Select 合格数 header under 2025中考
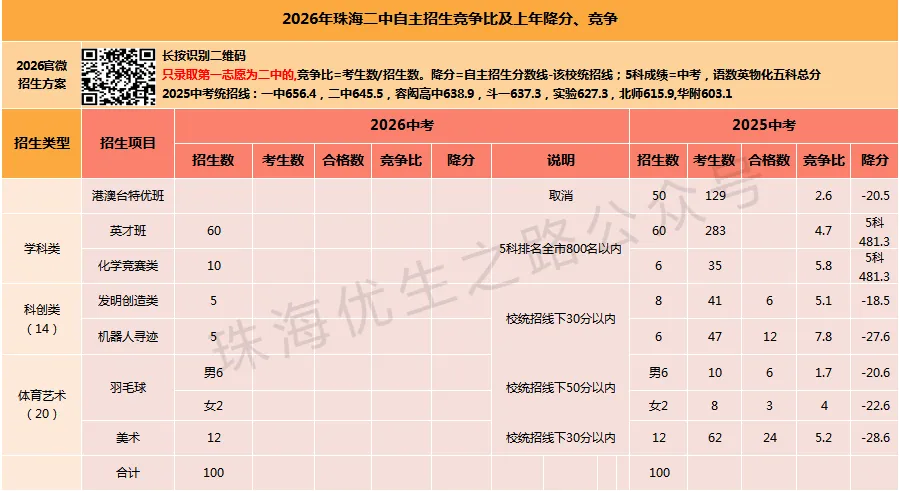 769,161
